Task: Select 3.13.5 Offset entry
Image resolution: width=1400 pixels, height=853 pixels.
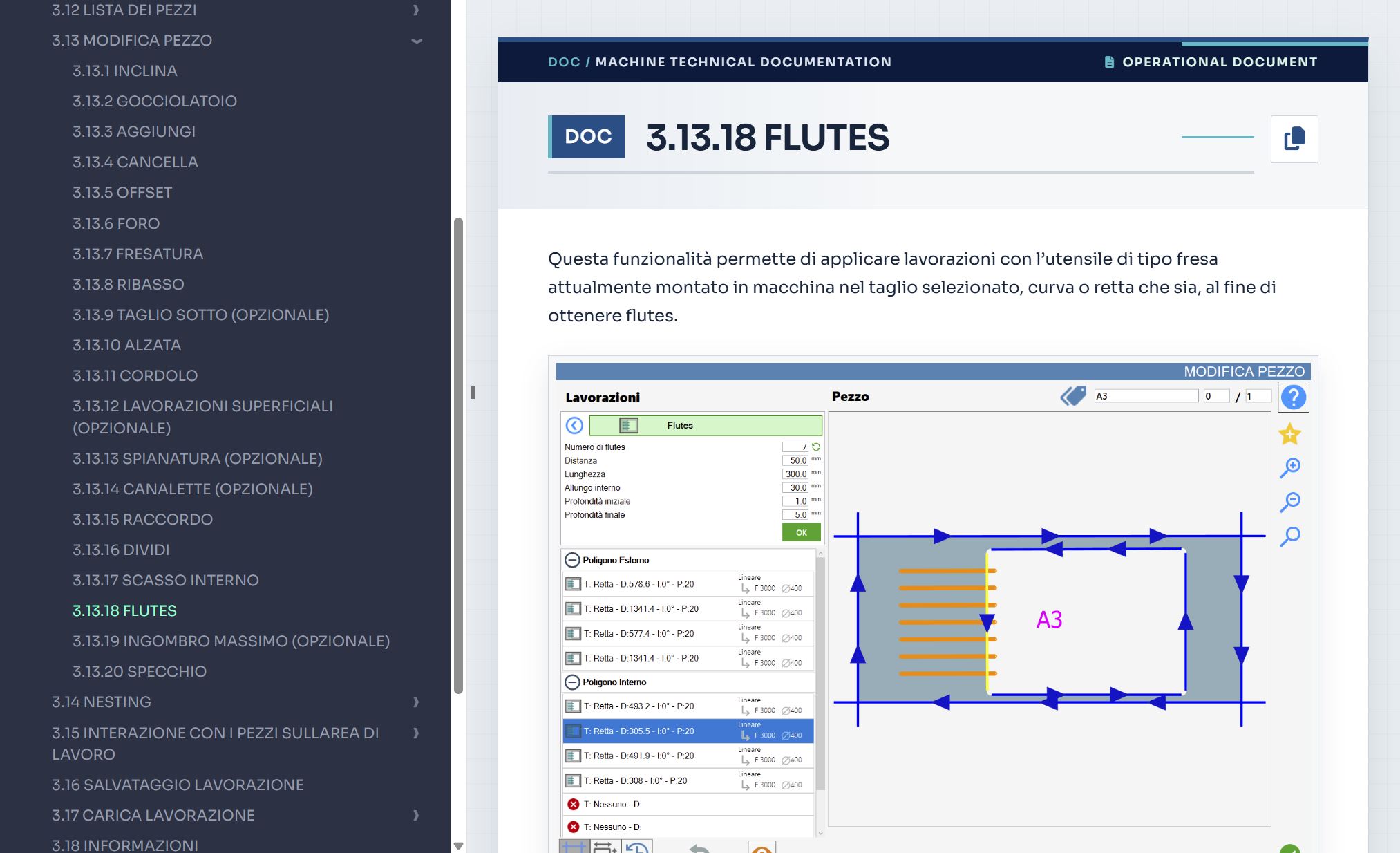Action: coord(122,192)
